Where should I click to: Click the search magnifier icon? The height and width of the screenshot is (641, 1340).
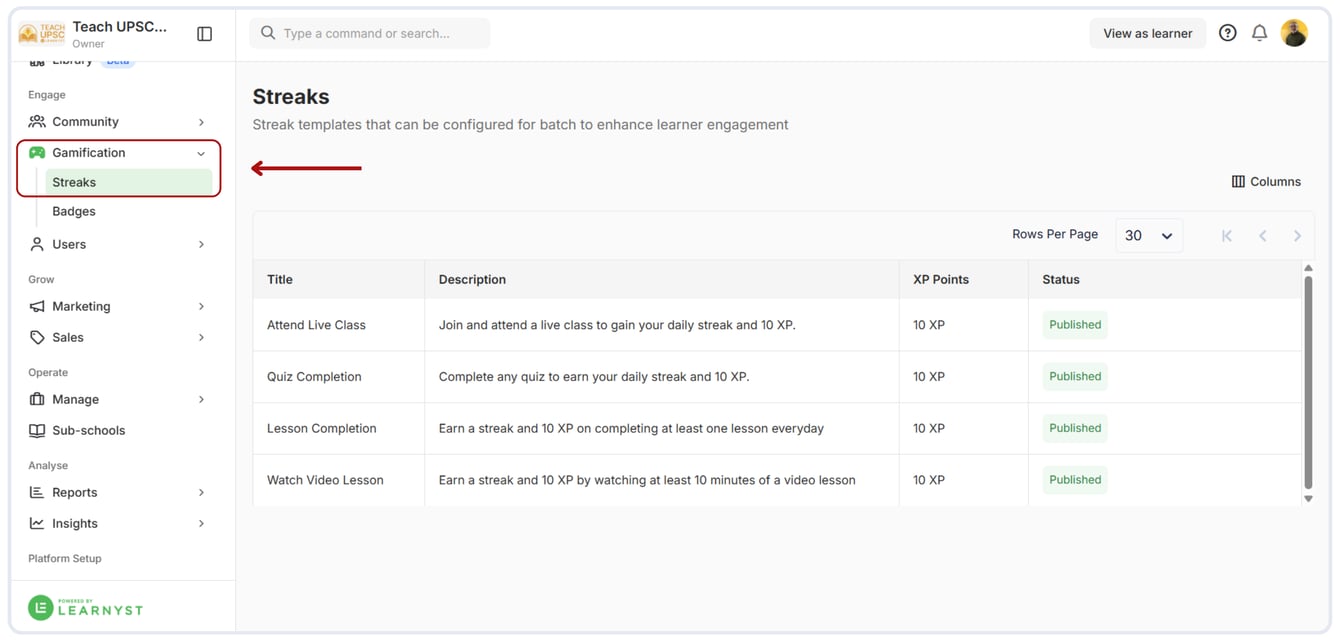pos(268,33)
